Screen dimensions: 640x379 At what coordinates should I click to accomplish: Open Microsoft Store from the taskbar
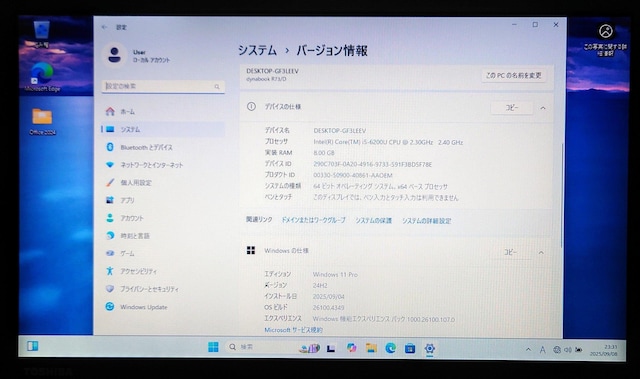point(410,348)
